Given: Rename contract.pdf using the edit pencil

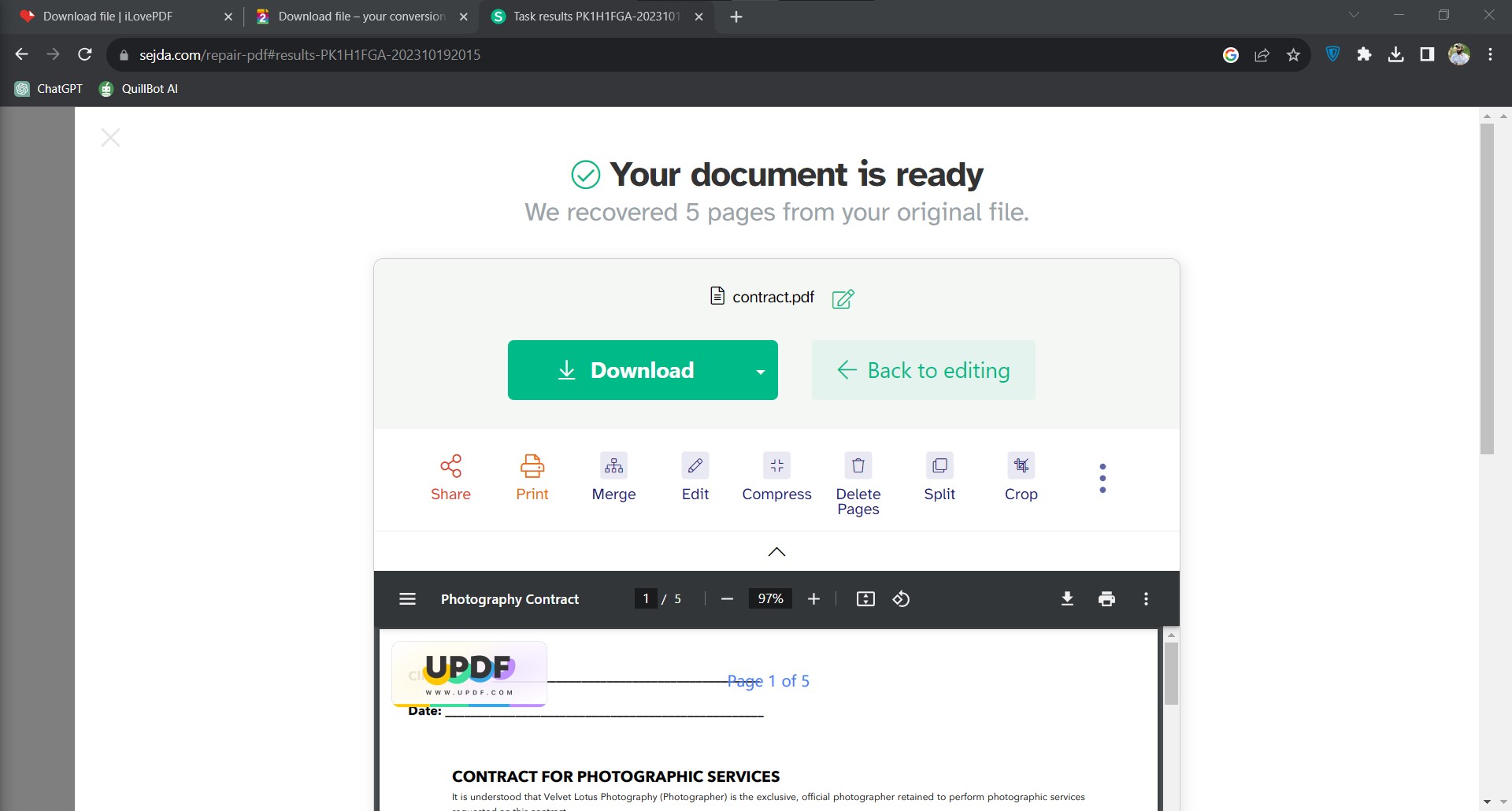Looking at the screenshot, I should click(843, 298).
